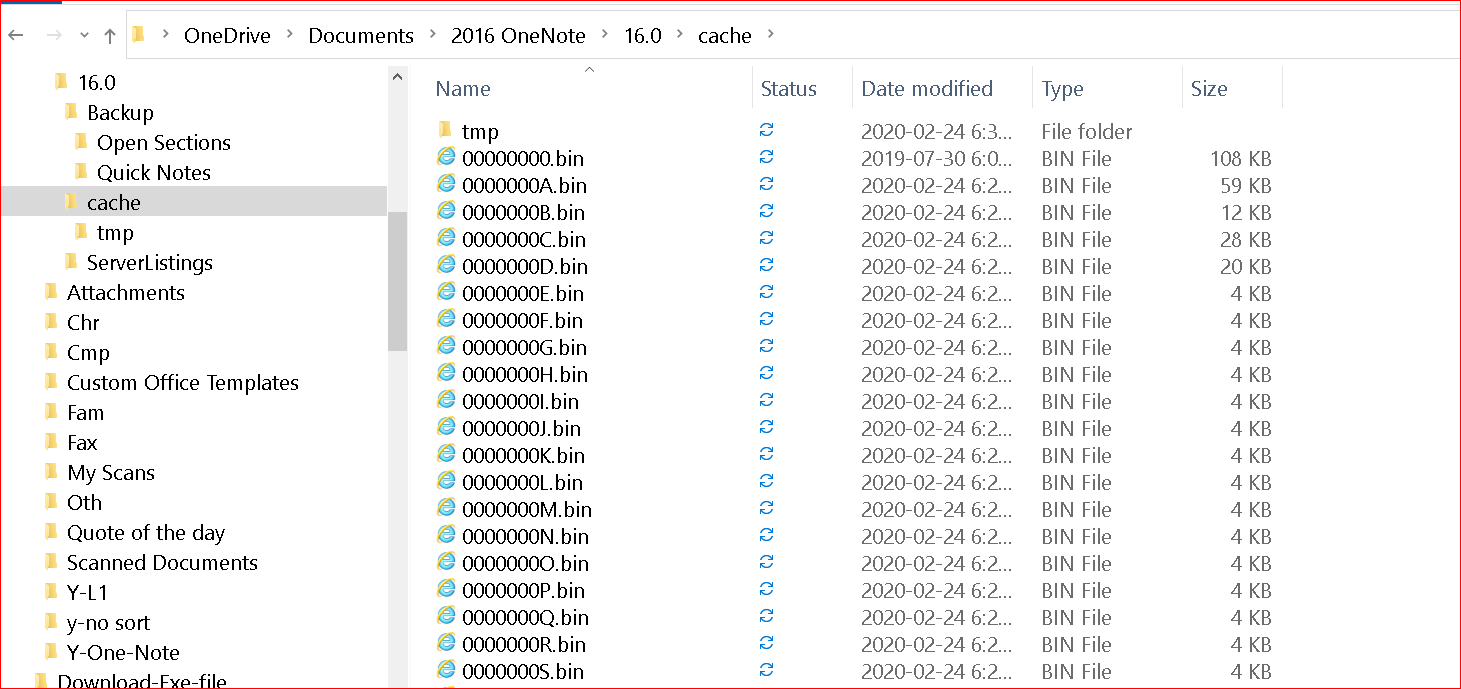The height and width of the screenshot is (689, 1461).
Task: Click the Forward navigation arrow
Action: click(x=54, y=35)
